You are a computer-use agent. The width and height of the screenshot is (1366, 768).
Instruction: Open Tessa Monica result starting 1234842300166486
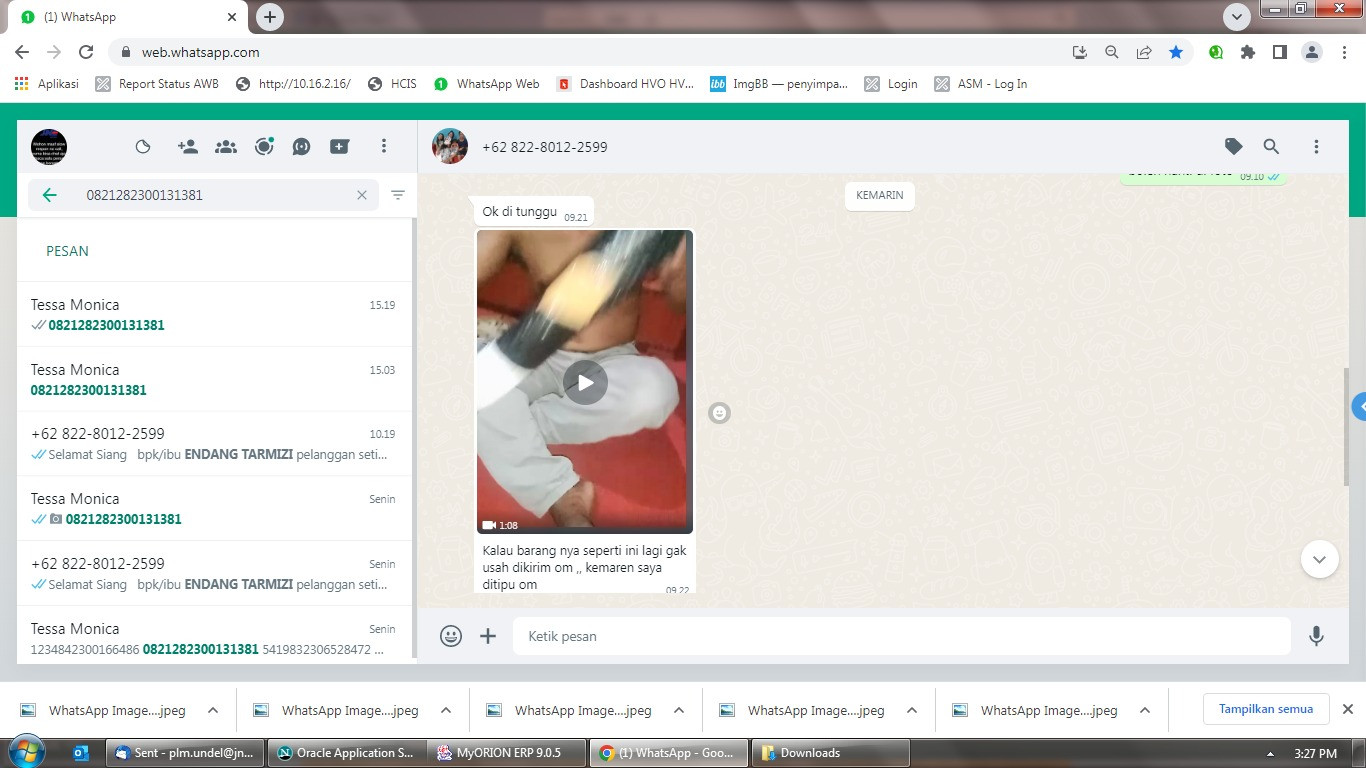[214, 637]
